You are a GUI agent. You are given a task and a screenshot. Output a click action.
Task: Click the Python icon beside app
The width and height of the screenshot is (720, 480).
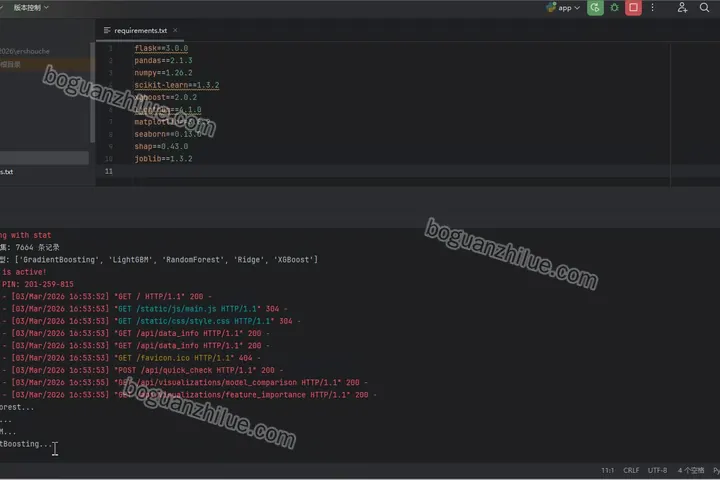(x=551, y=8)
